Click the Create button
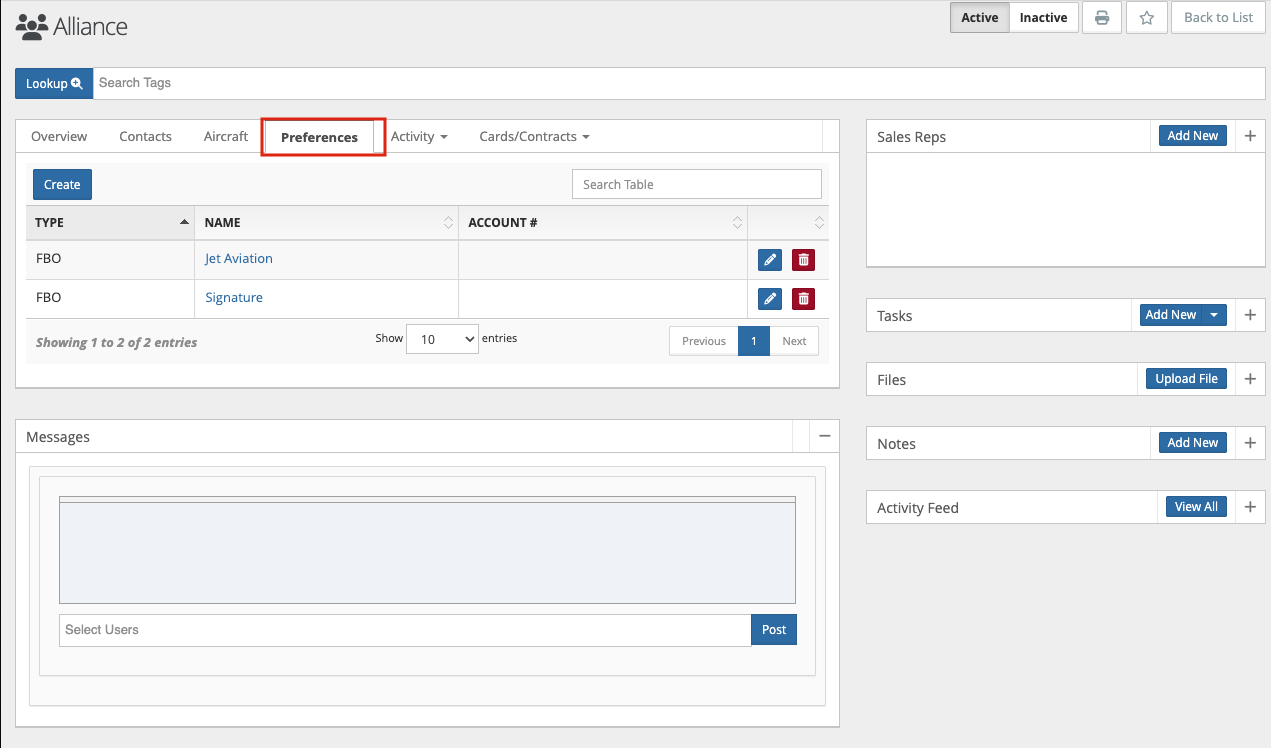Screen dimensions: 1271x748 tap(62, 185)
